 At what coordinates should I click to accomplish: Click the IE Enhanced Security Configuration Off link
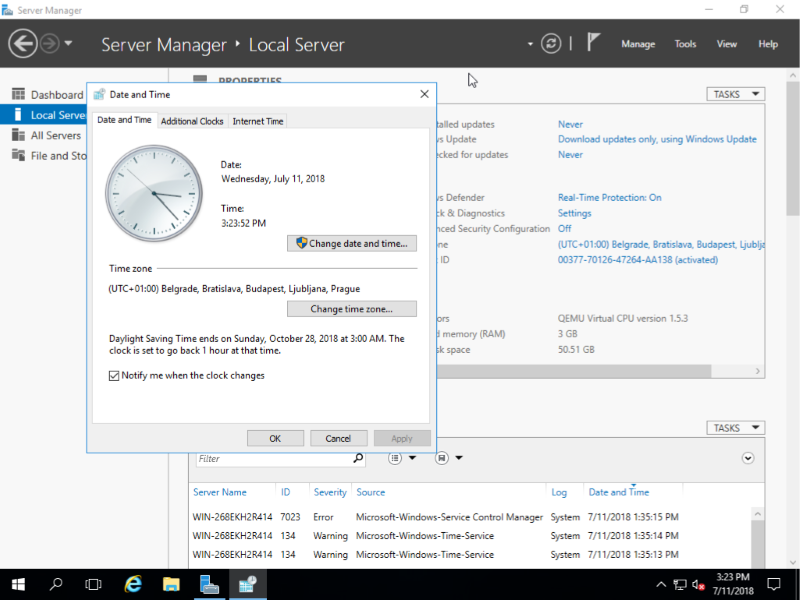(x=564, y=229)
